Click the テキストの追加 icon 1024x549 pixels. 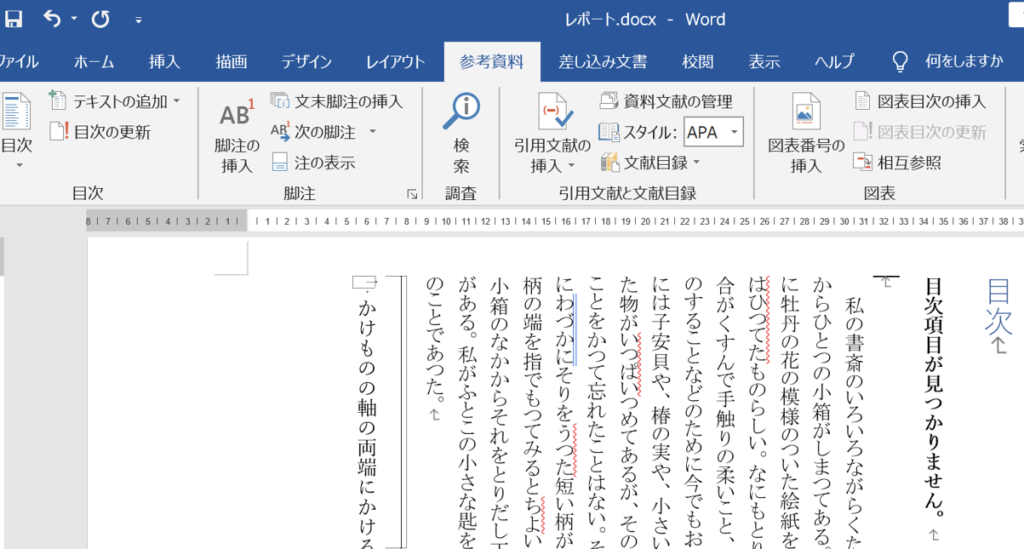pyautogui.click(x=57, y=101)
